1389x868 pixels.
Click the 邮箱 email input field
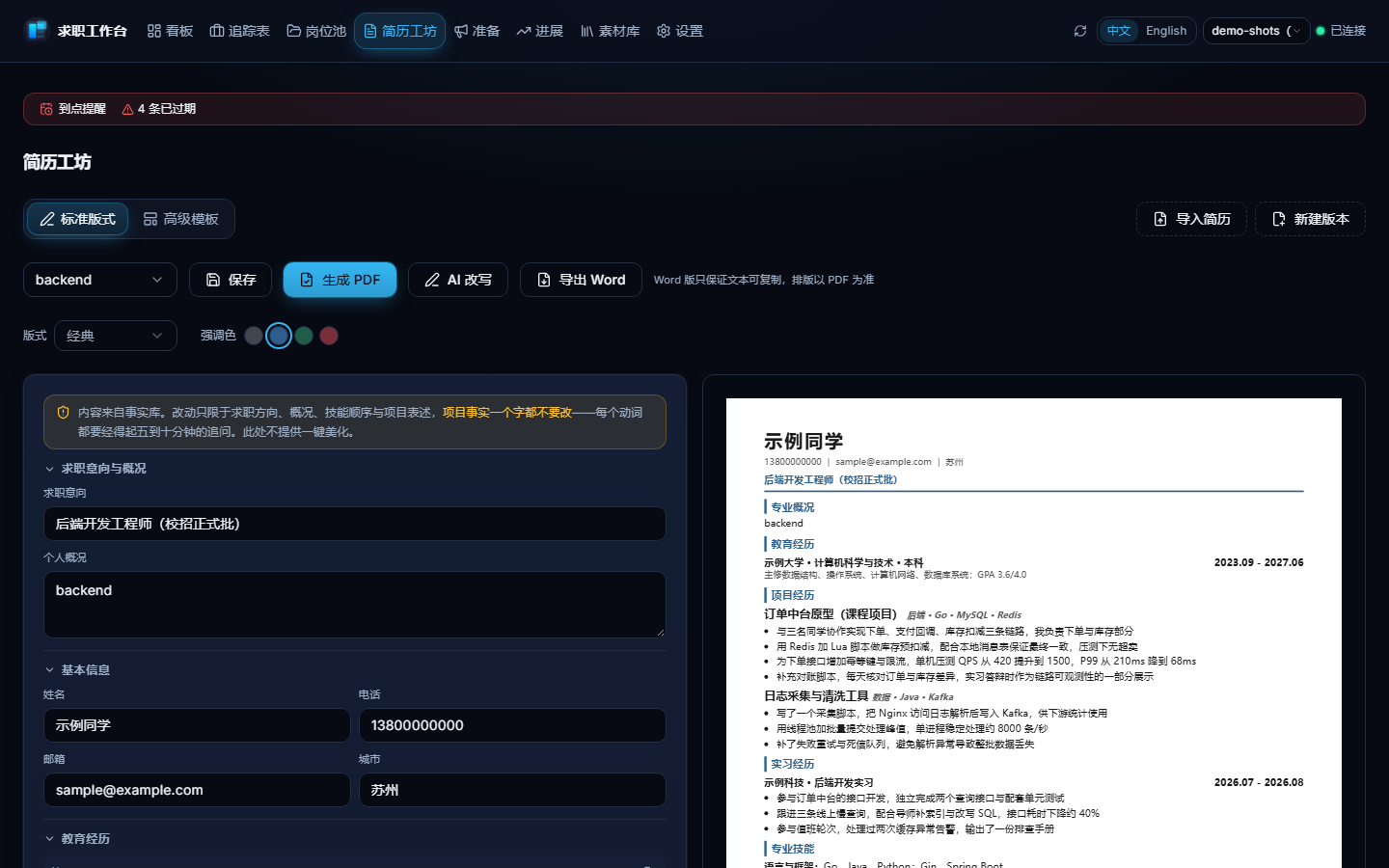tap(197, 790)
